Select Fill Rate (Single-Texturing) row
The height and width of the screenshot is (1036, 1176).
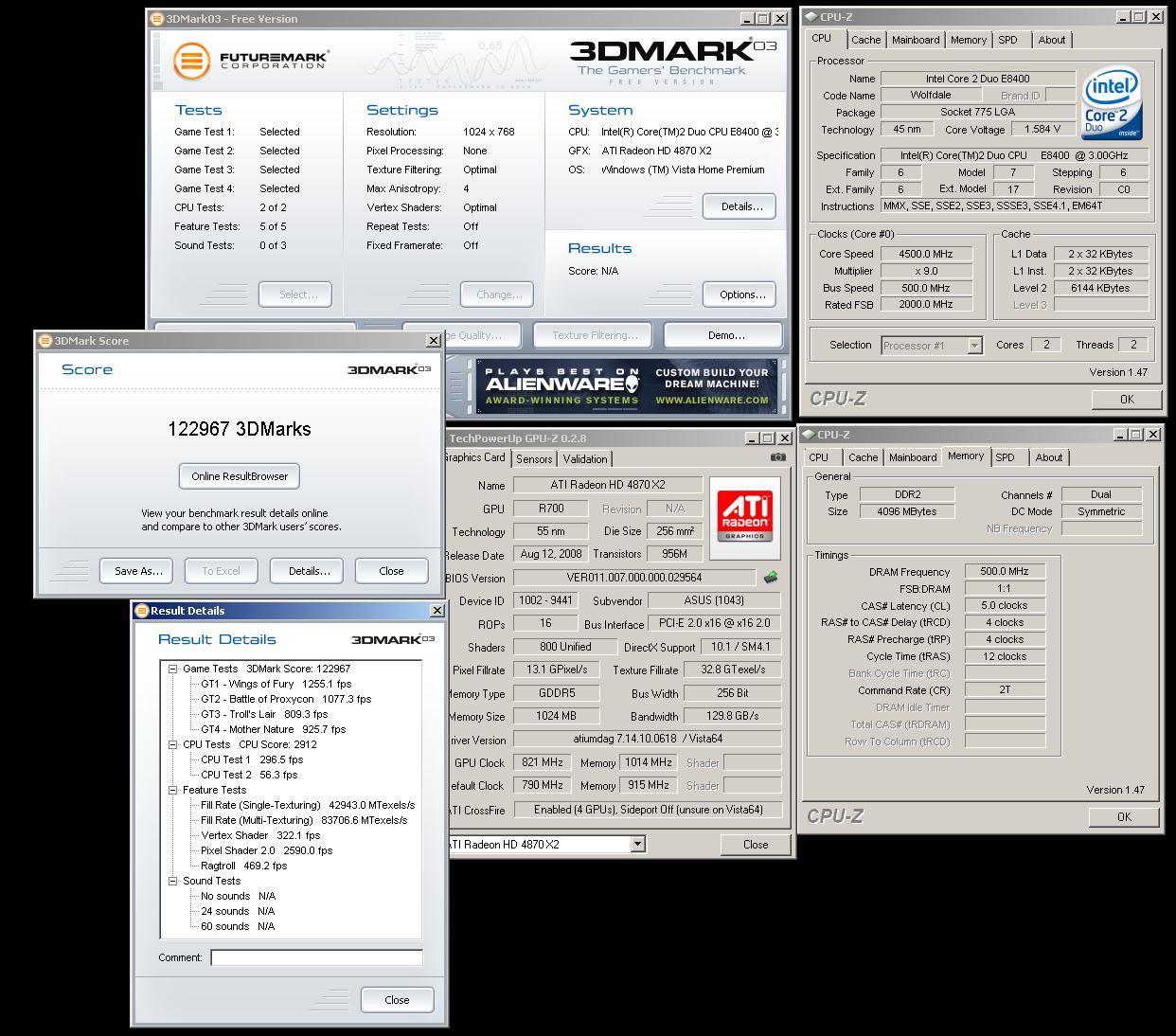[308, 805]
